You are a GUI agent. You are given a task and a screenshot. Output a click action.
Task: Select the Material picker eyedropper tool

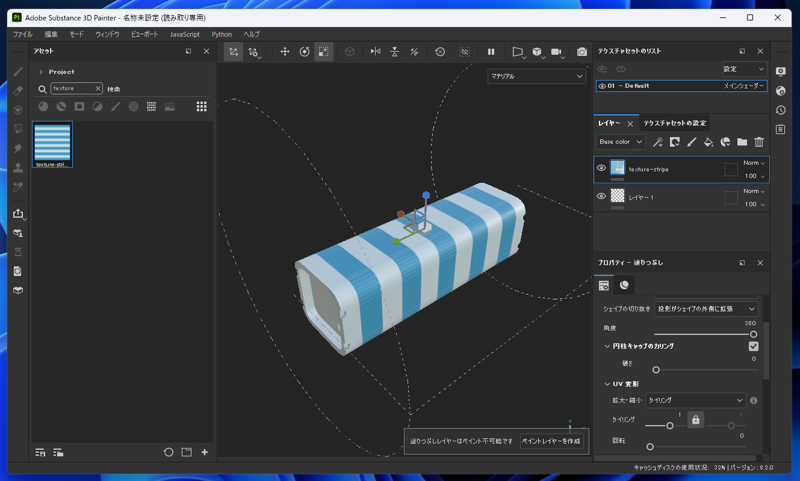[18, 187]
